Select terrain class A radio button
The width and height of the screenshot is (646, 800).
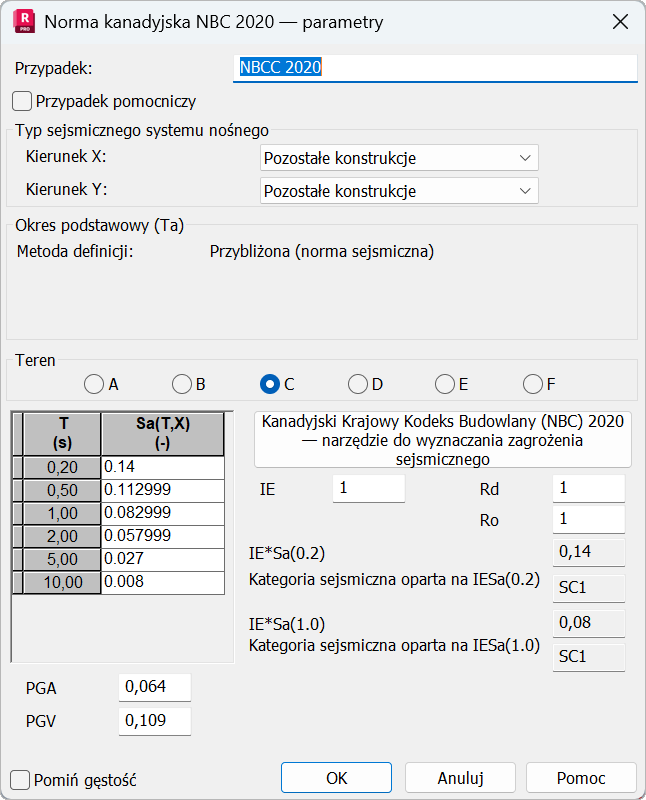pos(94,384)
